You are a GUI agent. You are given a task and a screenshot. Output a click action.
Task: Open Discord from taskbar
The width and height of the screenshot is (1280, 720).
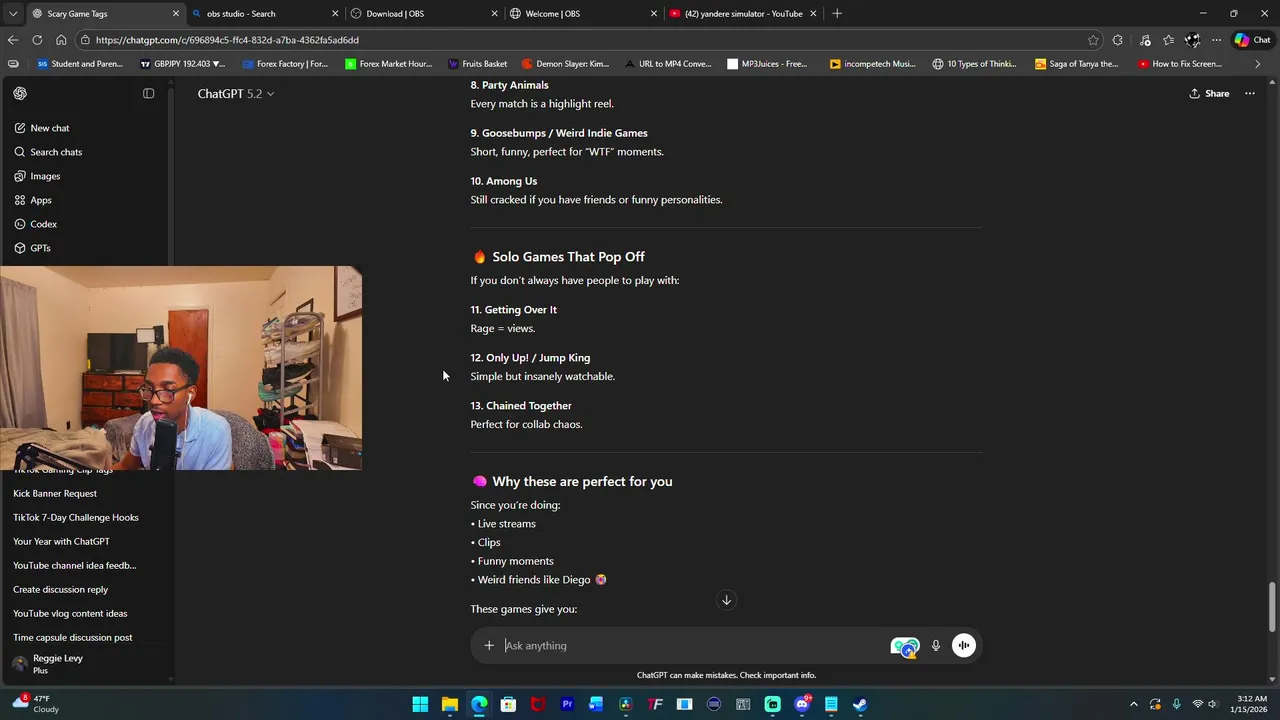(x=801, y=704)
